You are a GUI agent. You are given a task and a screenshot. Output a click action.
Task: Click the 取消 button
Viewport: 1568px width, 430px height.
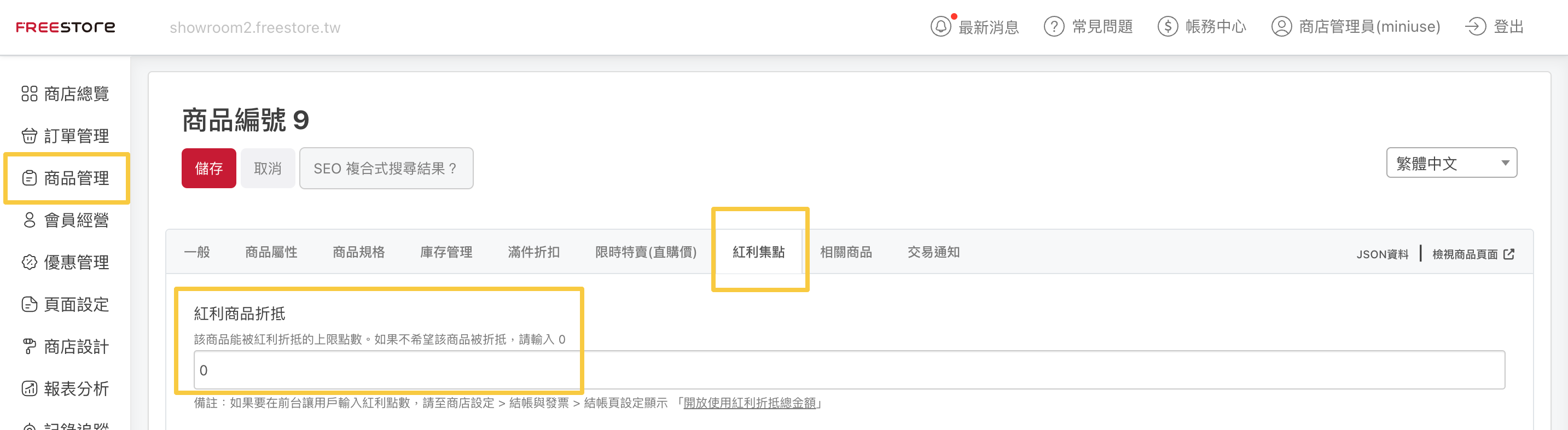click(268, 168)
